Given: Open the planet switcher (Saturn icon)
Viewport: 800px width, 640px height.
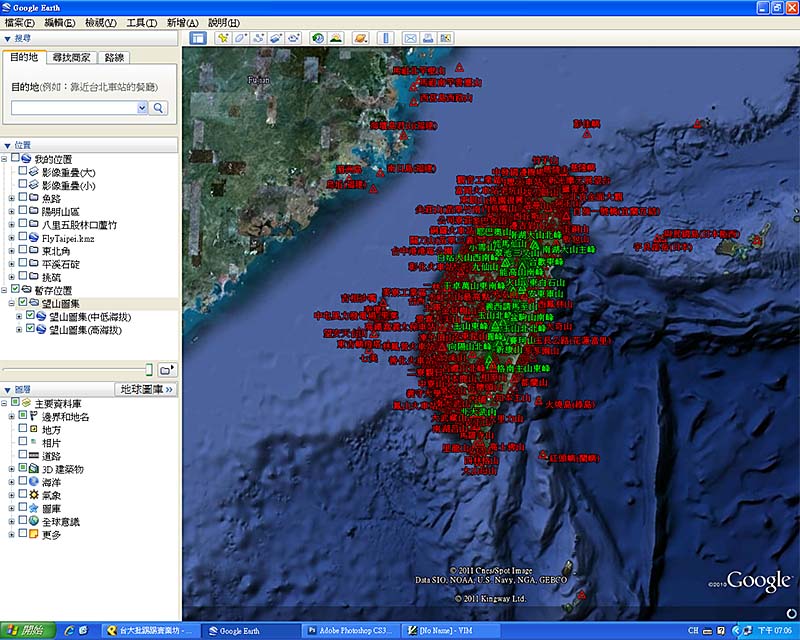Looking at the screenshot, I should (x=361, y=38).
